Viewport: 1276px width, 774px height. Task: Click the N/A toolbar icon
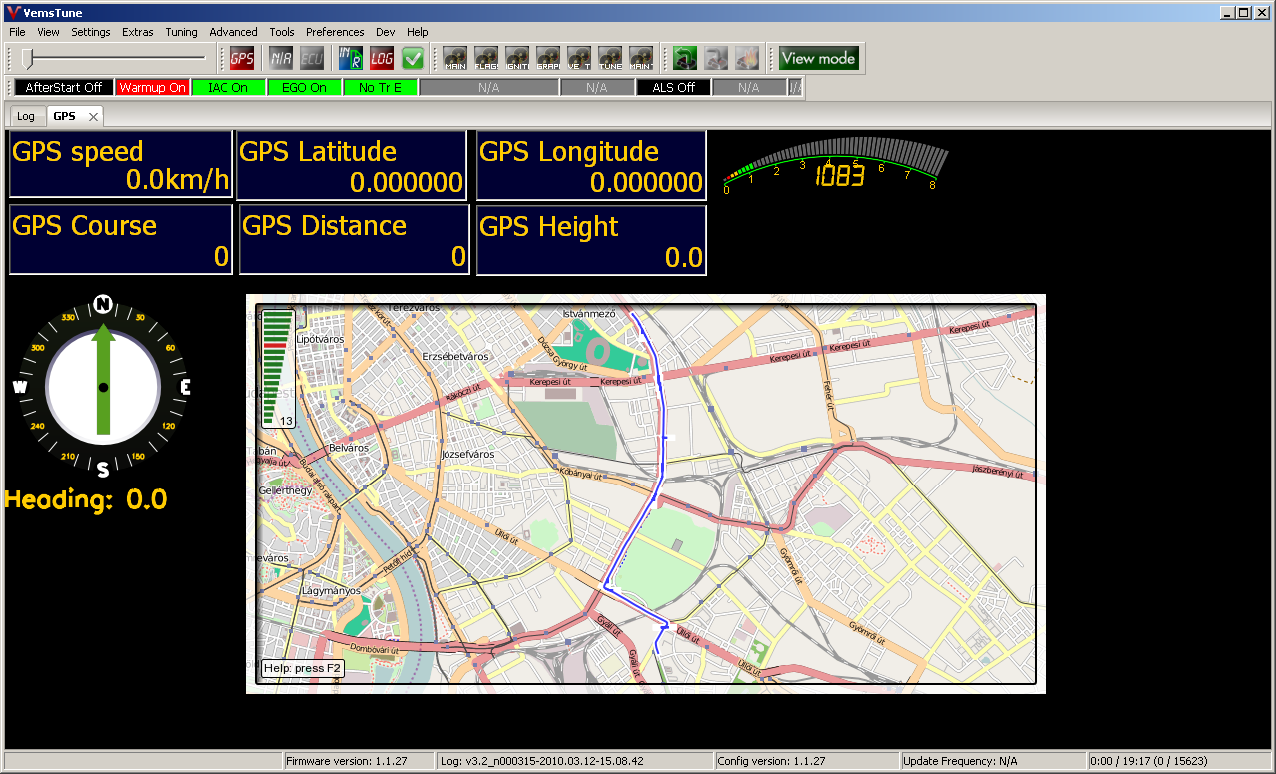[281, 58]
